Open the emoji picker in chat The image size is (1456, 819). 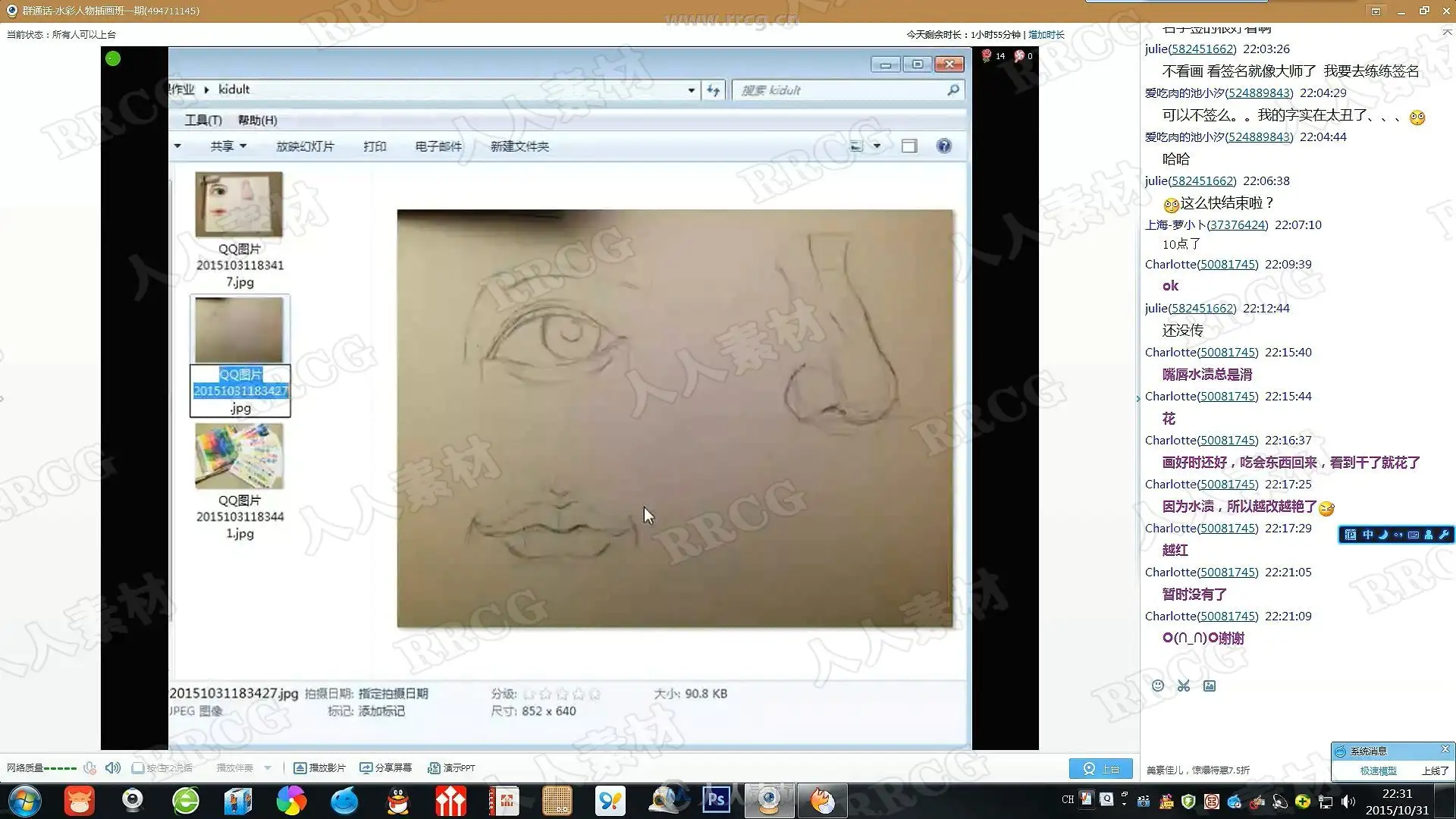click(x=1158, y=686)
